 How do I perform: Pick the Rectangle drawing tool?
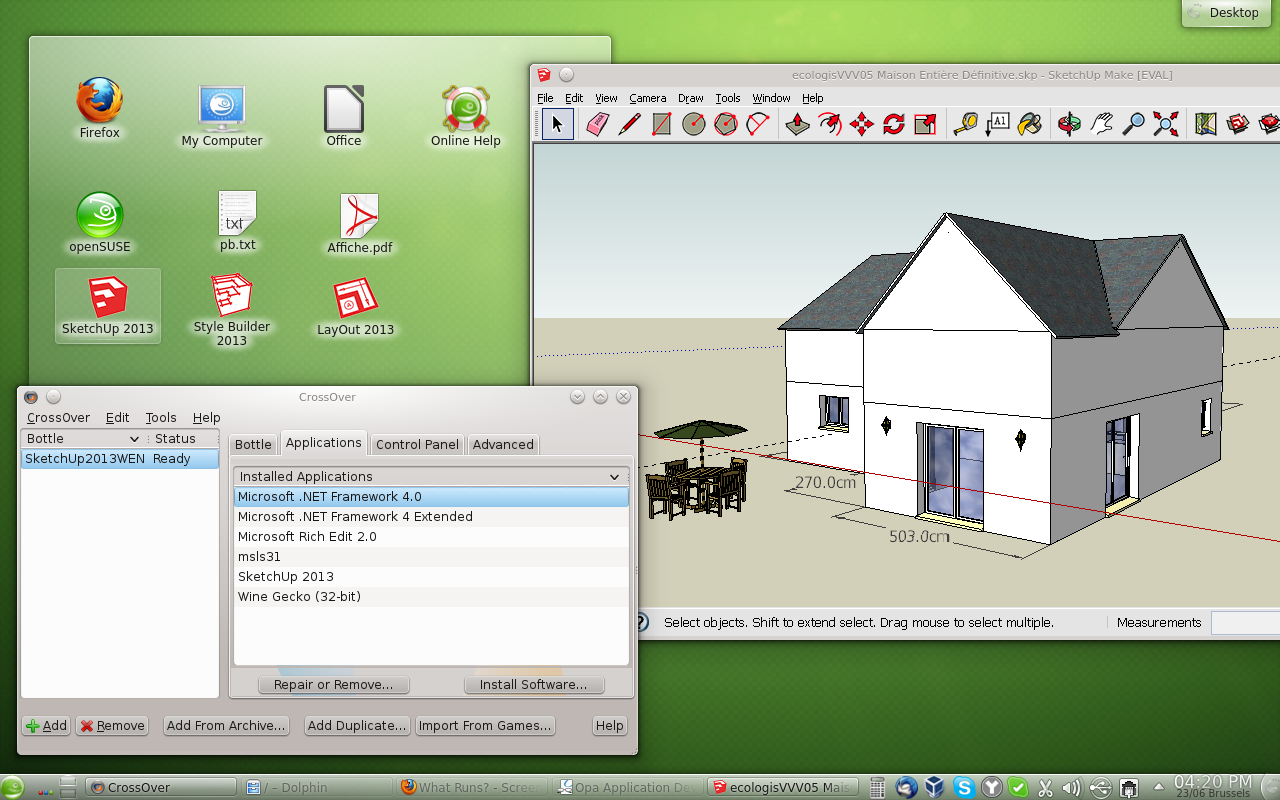pyautogui.click(x=660, y=124)
